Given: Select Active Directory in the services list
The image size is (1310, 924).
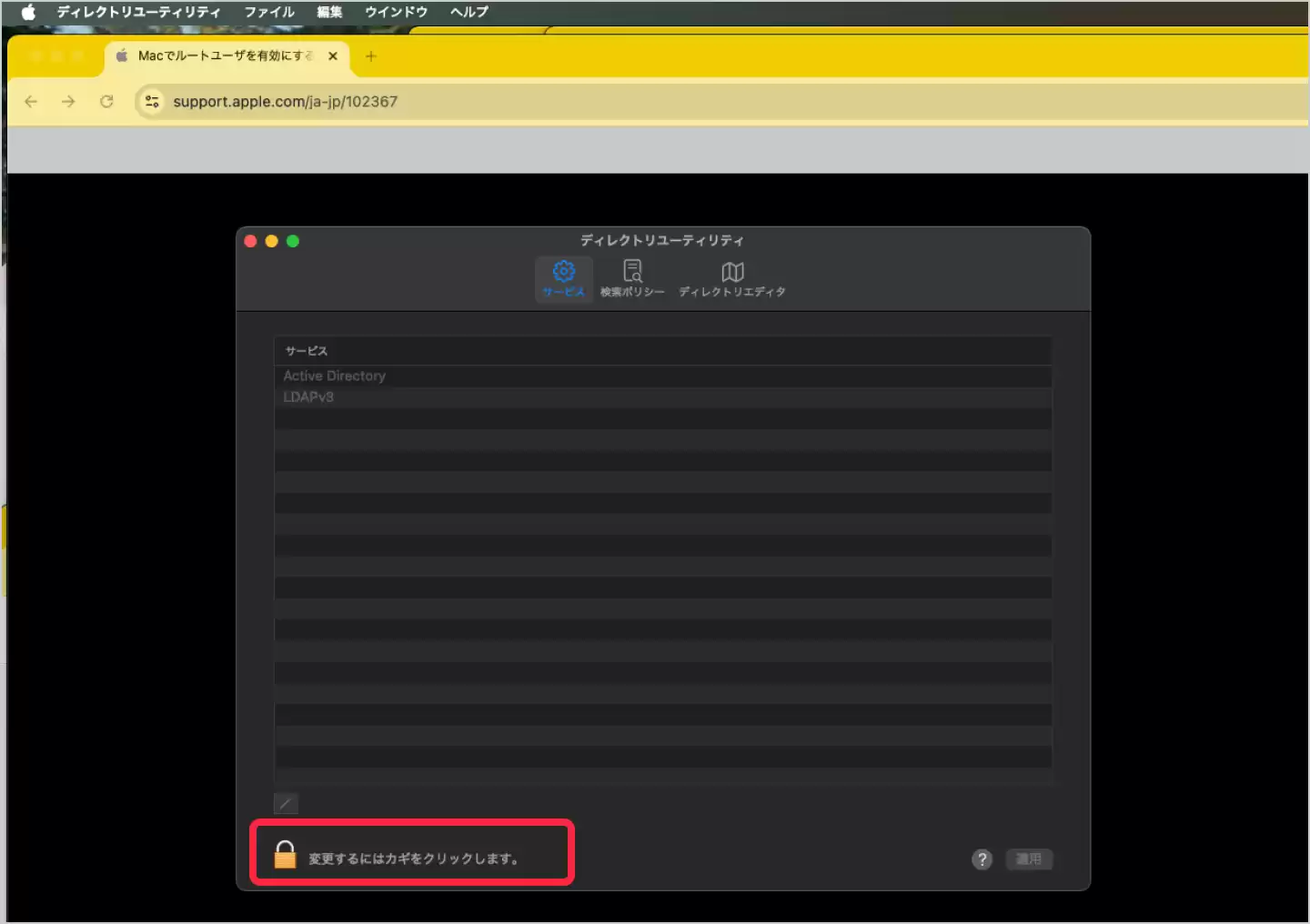Looking at the screenshot, I should pyautogui.click(x=335, y=376).
